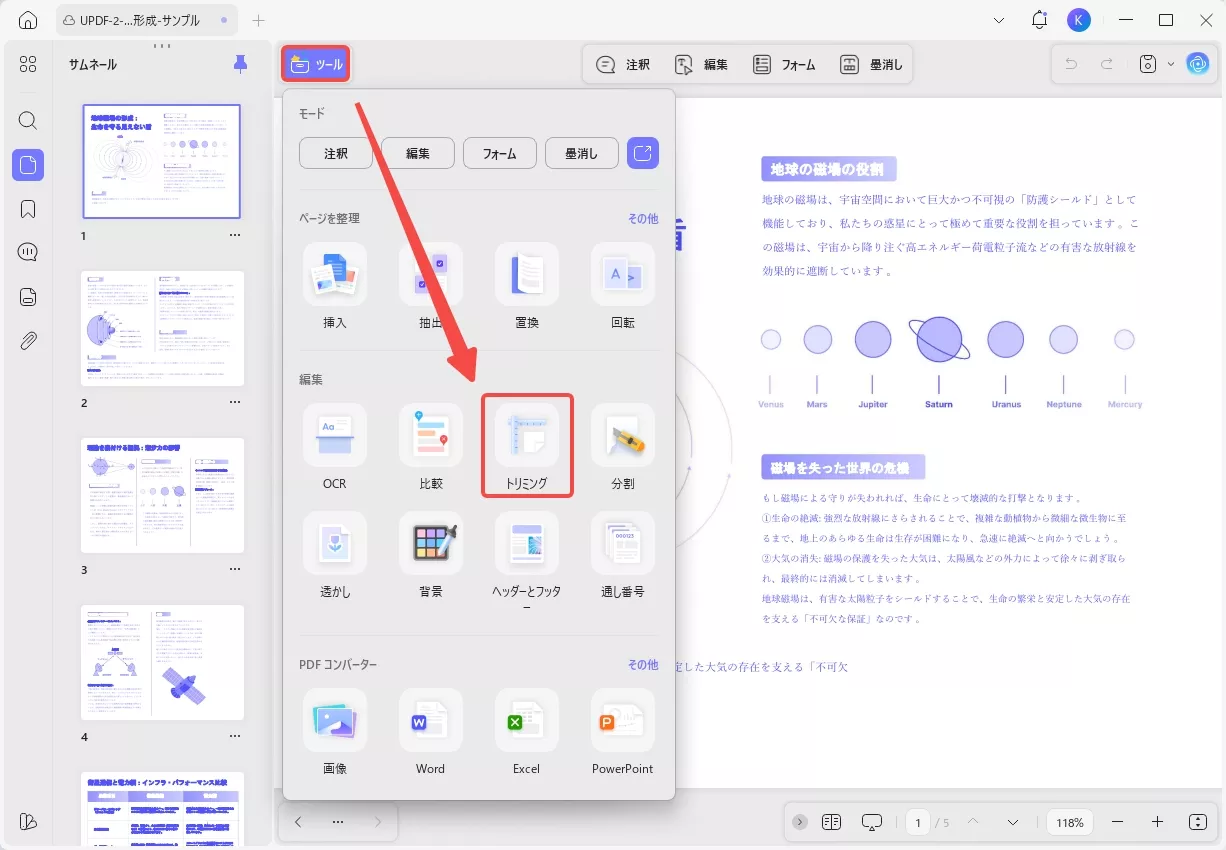Open the form fields sidebar icon
Image resolution: width=1226 pixels, height=850 pixels.
(28, 296)
